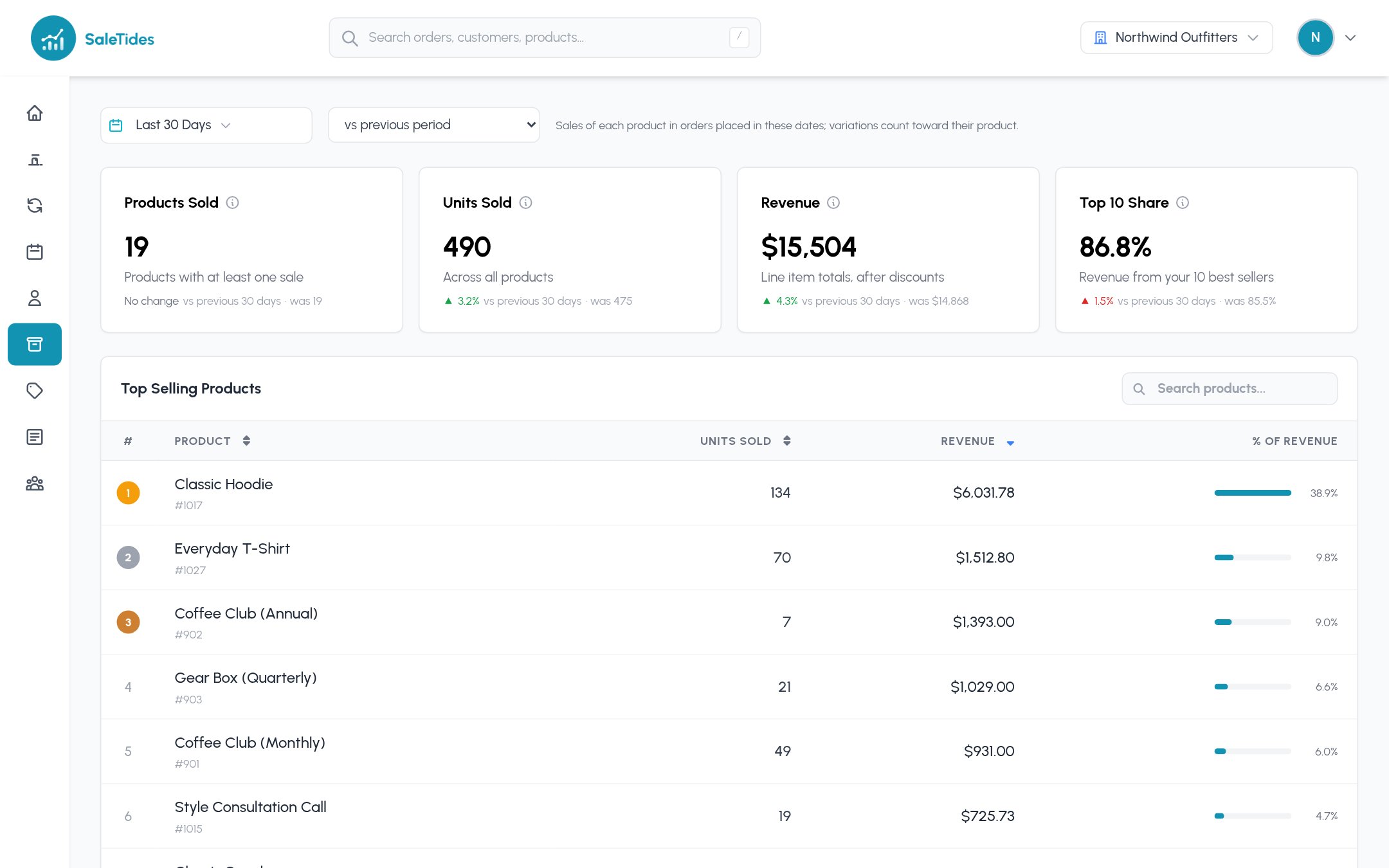Click the 38.9% revenue percentage

click(x=1323, y=493)
